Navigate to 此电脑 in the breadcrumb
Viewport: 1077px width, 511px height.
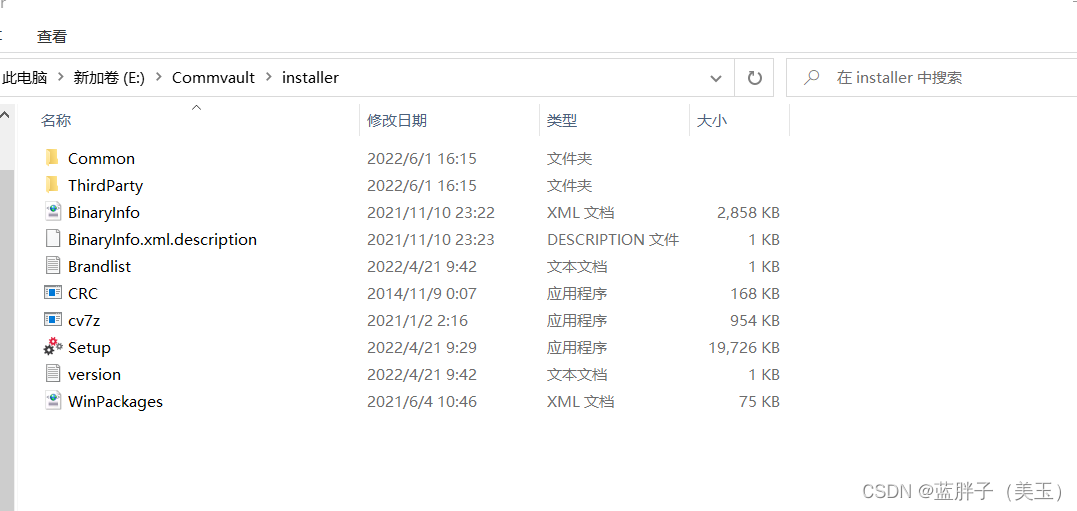[24, 78]
